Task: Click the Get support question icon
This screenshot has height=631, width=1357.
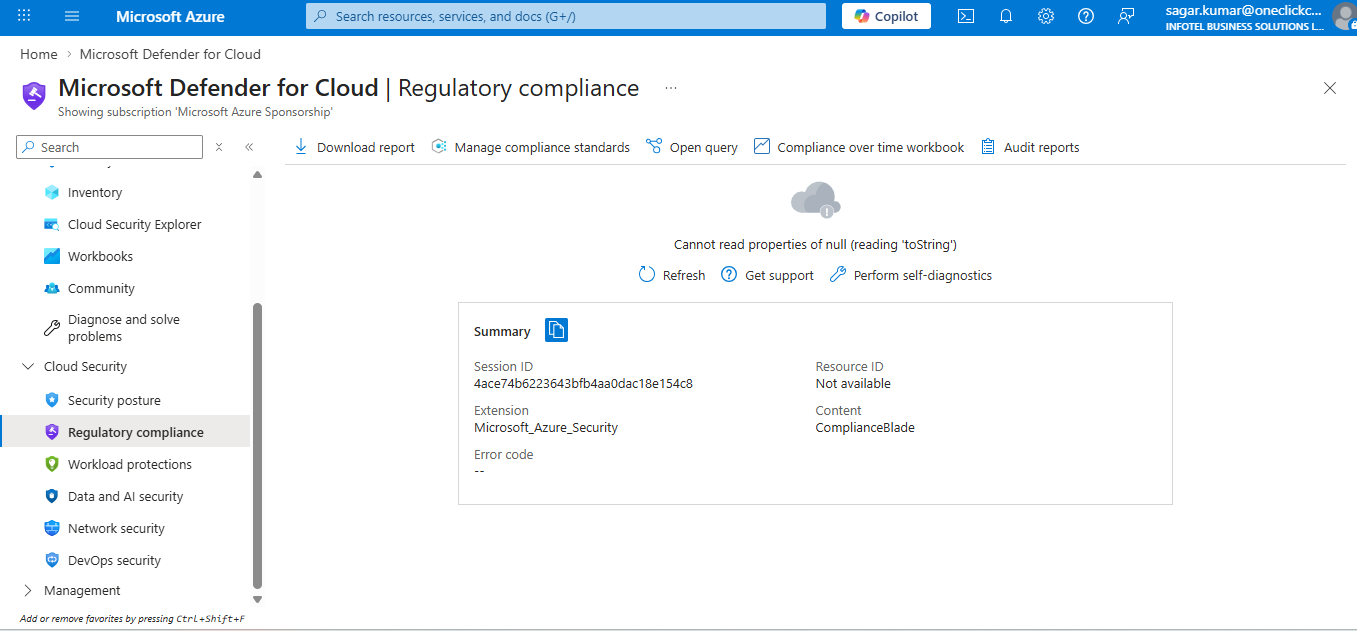Action: (x=728, y=275)
